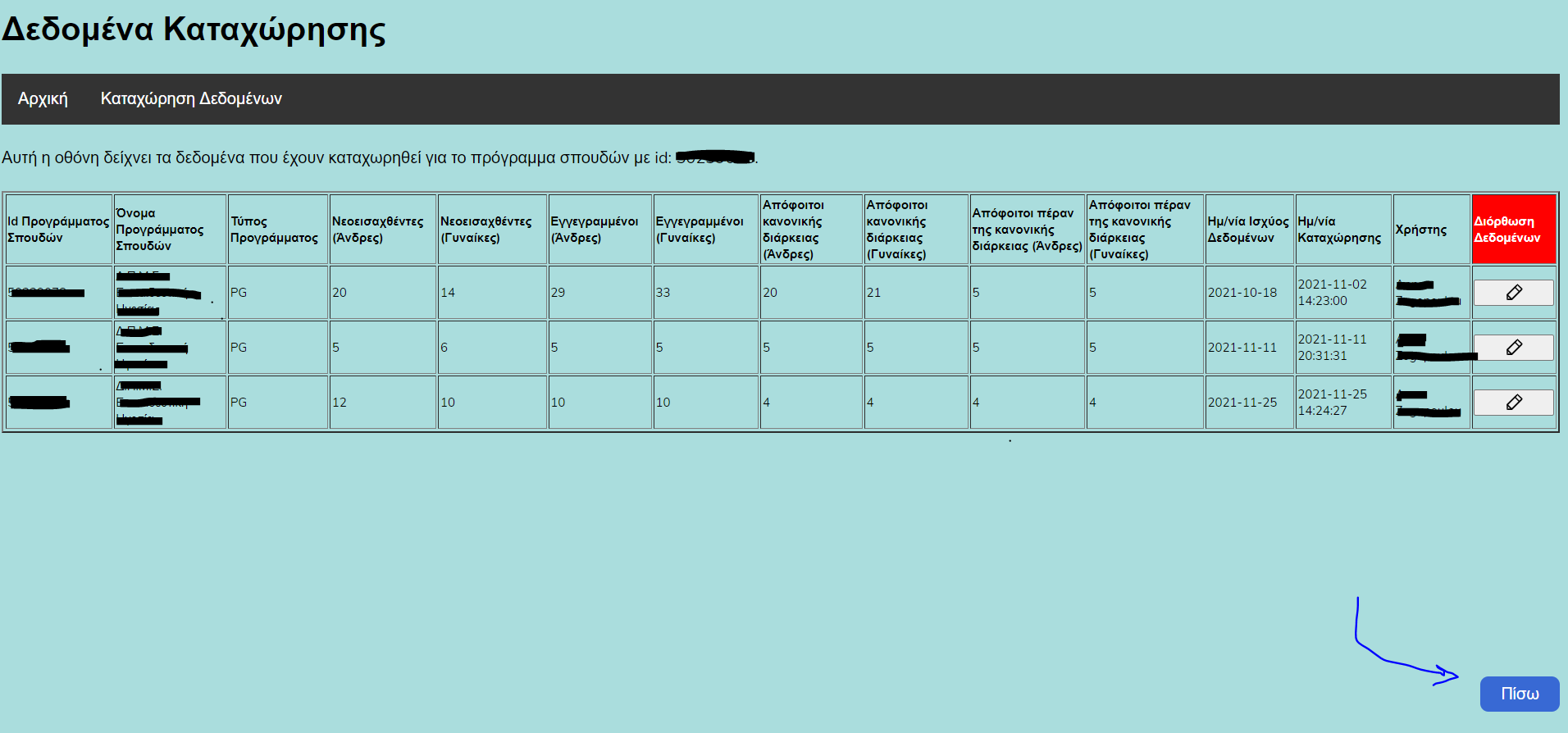Click the value 14 in Νεοεισαχθέντες (Γυναίκες)
Viewport: 1568px width, 733px height.
(448, 293)
